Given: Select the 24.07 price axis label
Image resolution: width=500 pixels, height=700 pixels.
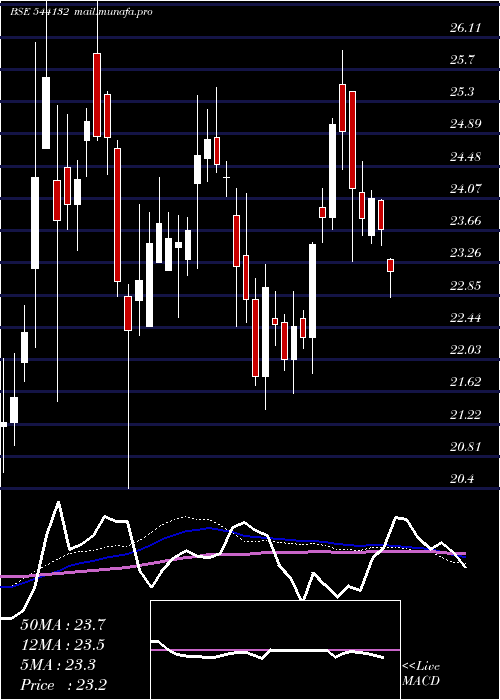Looking at the screenshot, I should click(465, 189).
